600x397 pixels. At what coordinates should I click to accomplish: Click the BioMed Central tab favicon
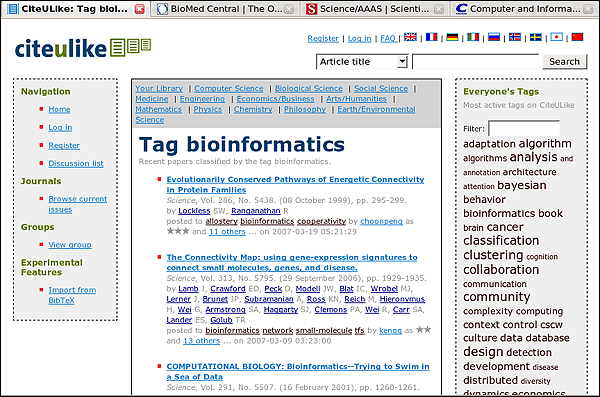pyautogui.click(x=162, y=9)
